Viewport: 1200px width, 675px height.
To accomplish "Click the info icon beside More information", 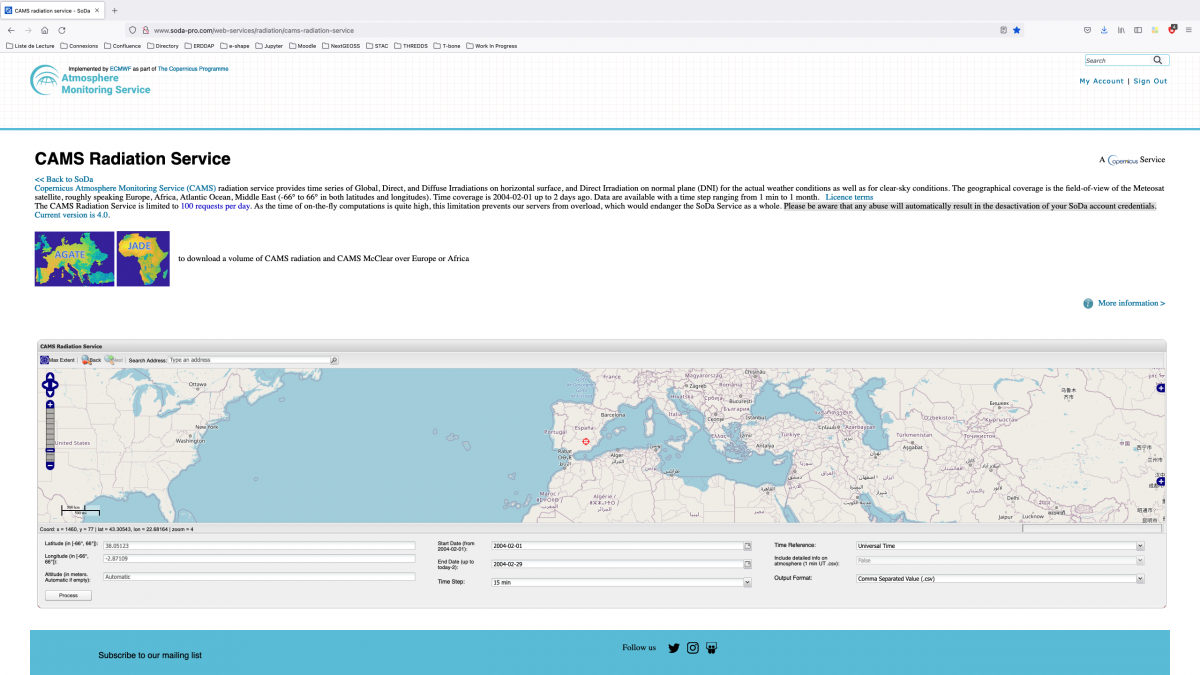I will point(1088,303).
